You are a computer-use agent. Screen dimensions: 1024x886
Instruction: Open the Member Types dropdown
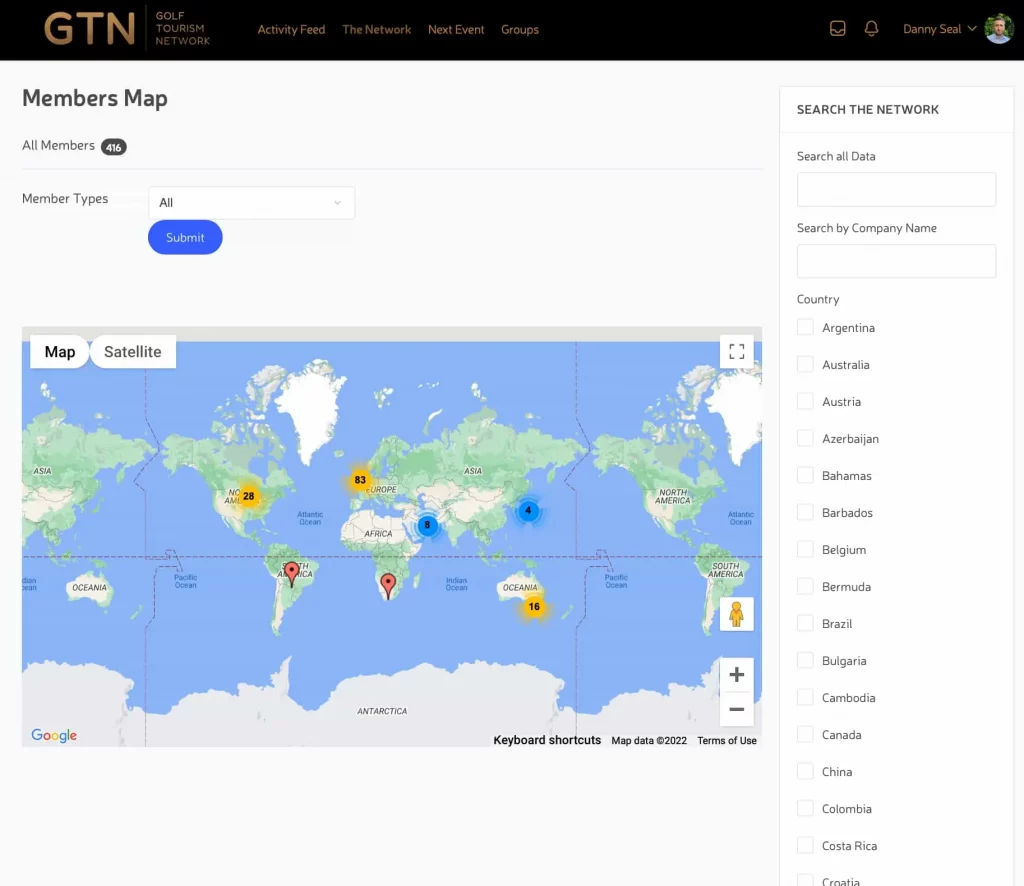[x=251, y=203]
